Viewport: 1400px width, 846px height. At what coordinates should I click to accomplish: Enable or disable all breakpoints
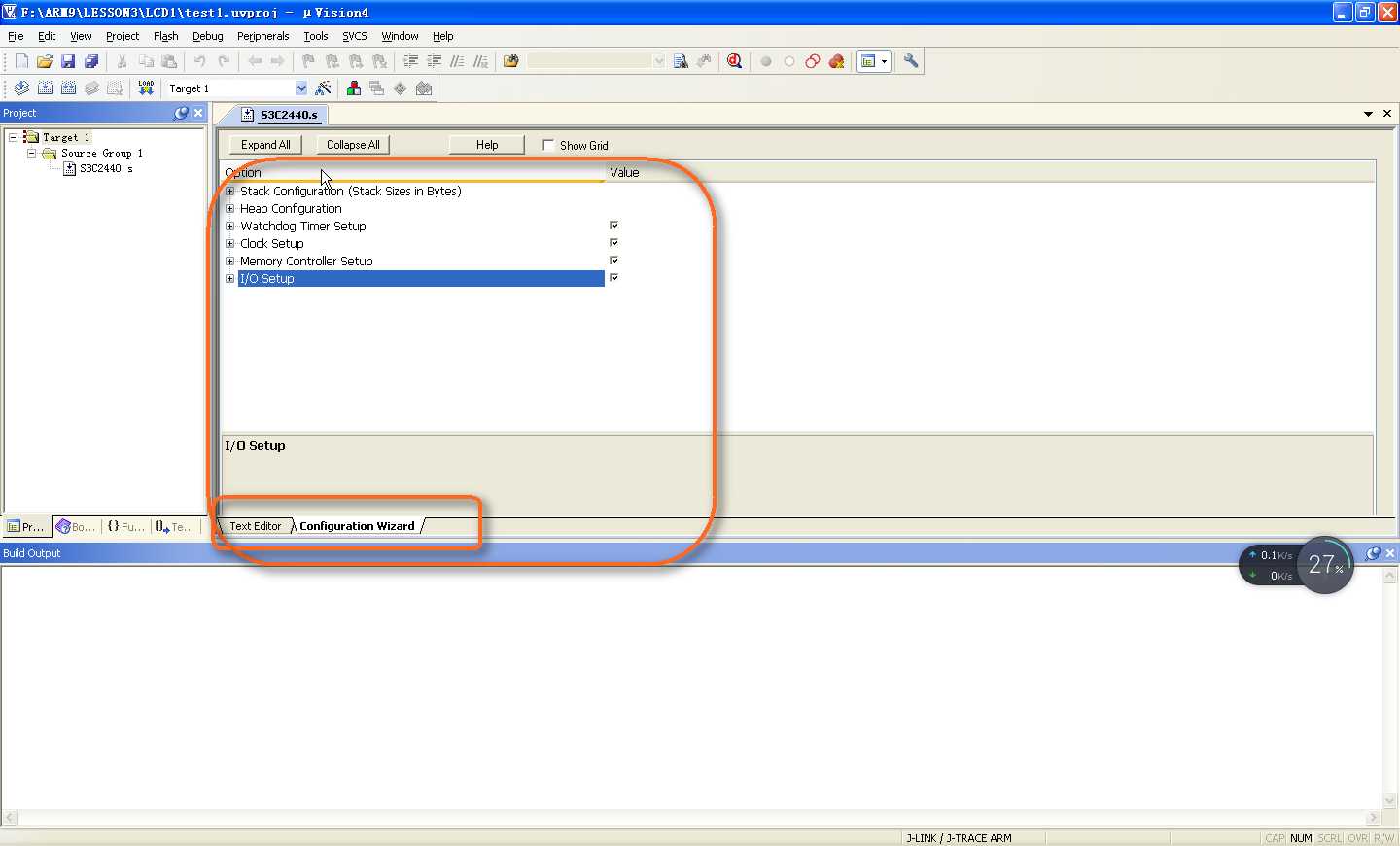click(813, 61)
